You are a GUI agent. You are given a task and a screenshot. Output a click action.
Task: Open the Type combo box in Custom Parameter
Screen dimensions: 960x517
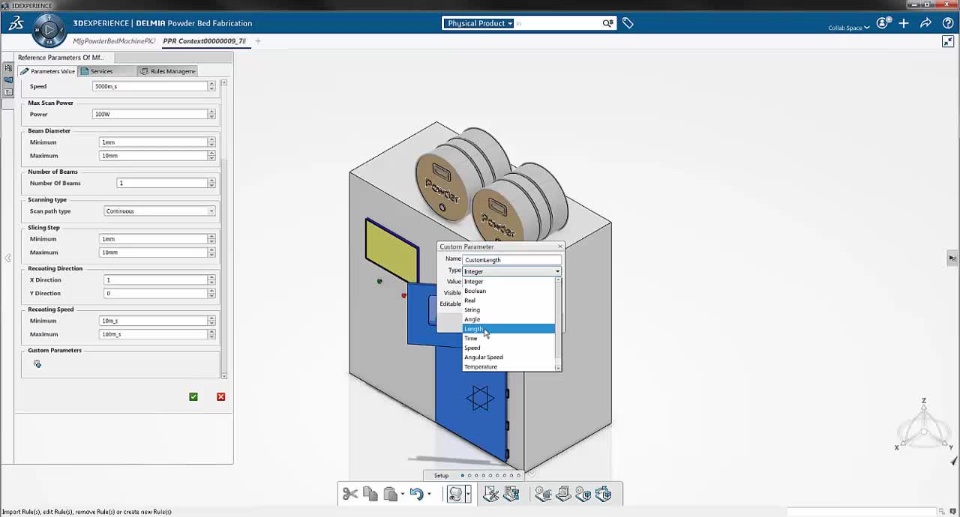511,271
